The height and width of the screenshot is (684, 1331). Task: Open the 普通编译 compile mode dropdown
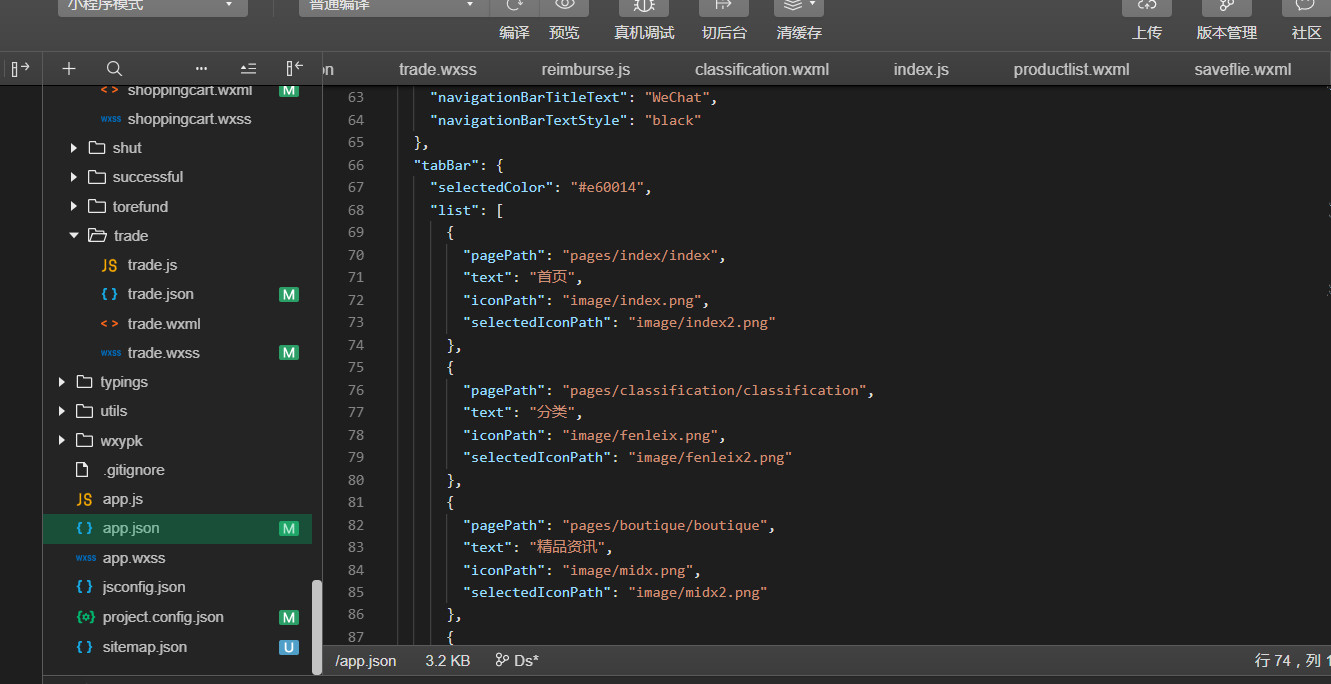[x=393, y=6]
